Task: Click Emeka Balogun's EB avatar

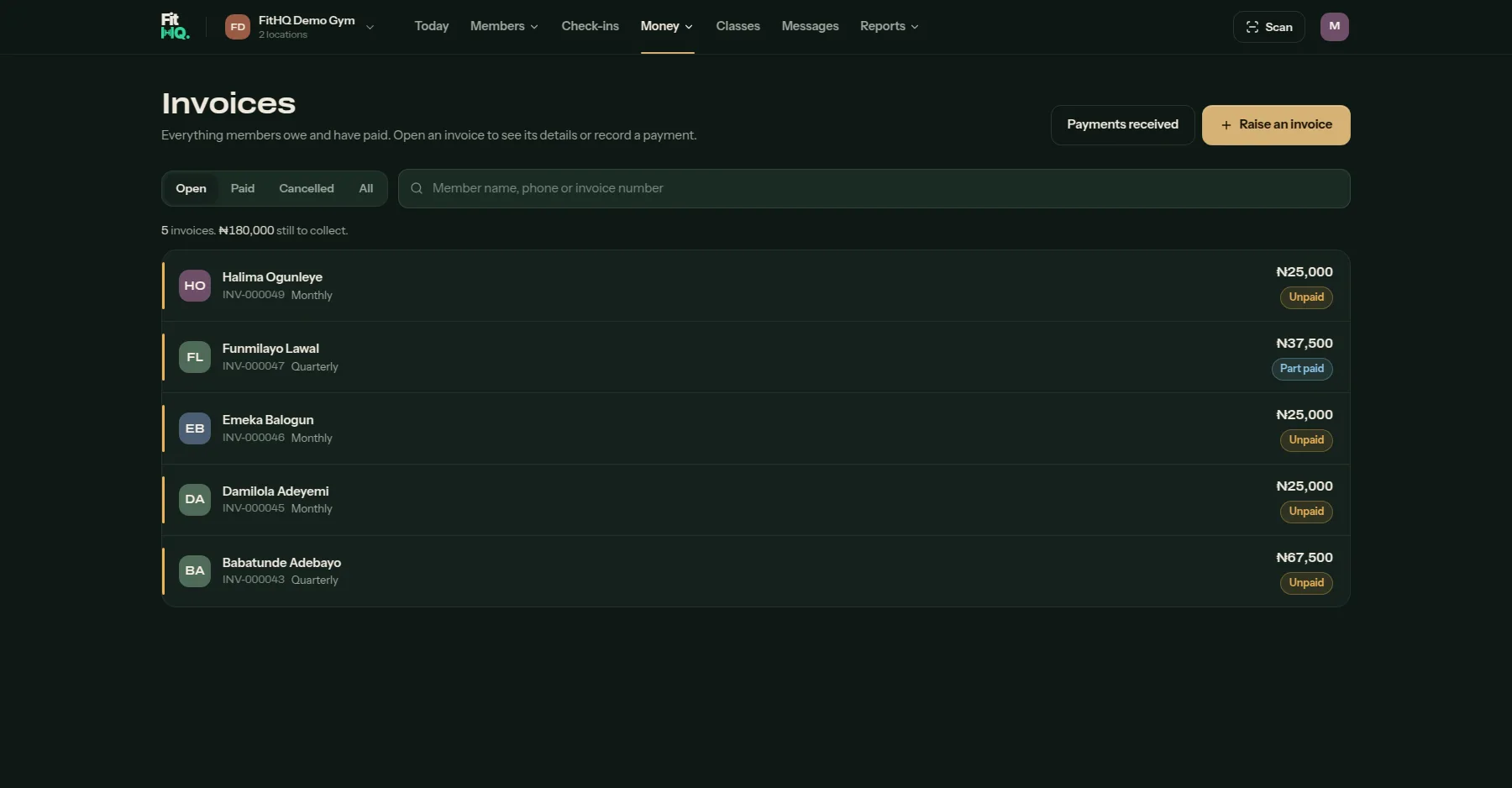Action: coord(195,428)
